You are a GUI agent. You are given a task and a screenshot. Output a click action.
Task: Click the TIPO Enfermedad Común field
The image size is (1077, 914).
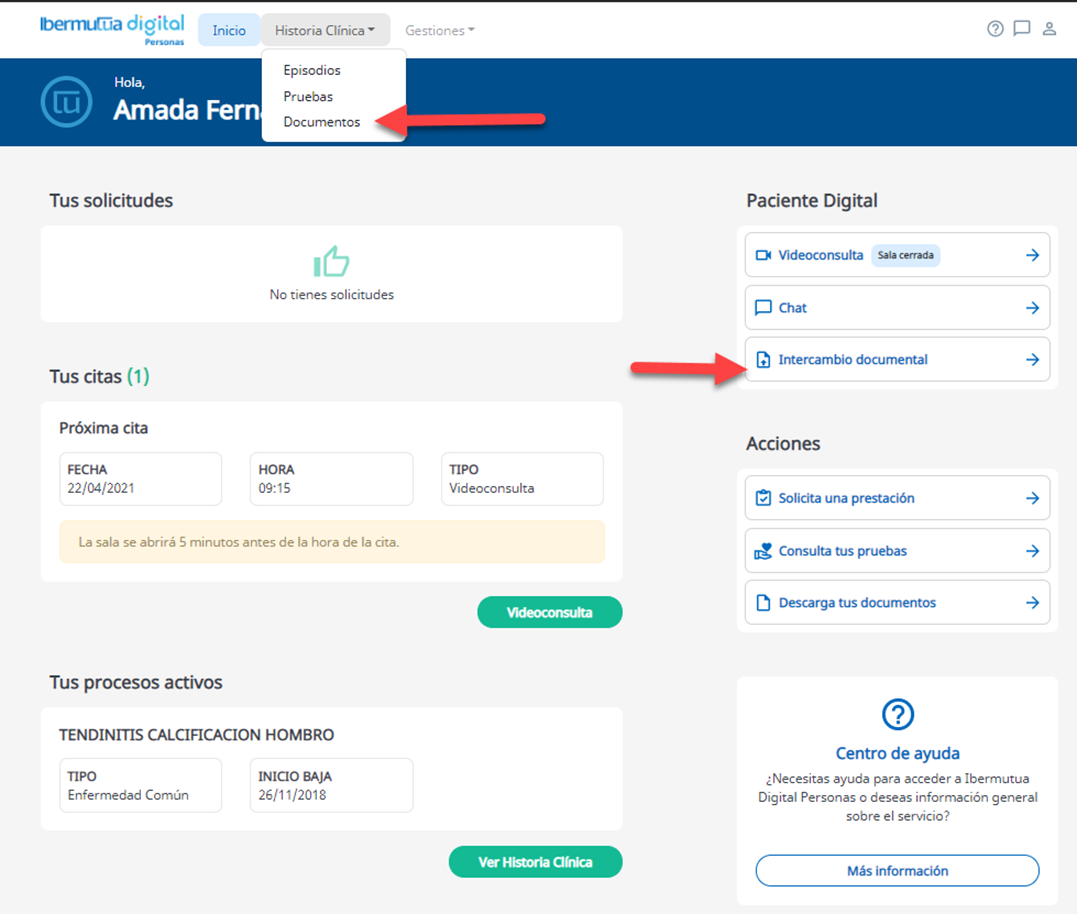pos(140,785)
